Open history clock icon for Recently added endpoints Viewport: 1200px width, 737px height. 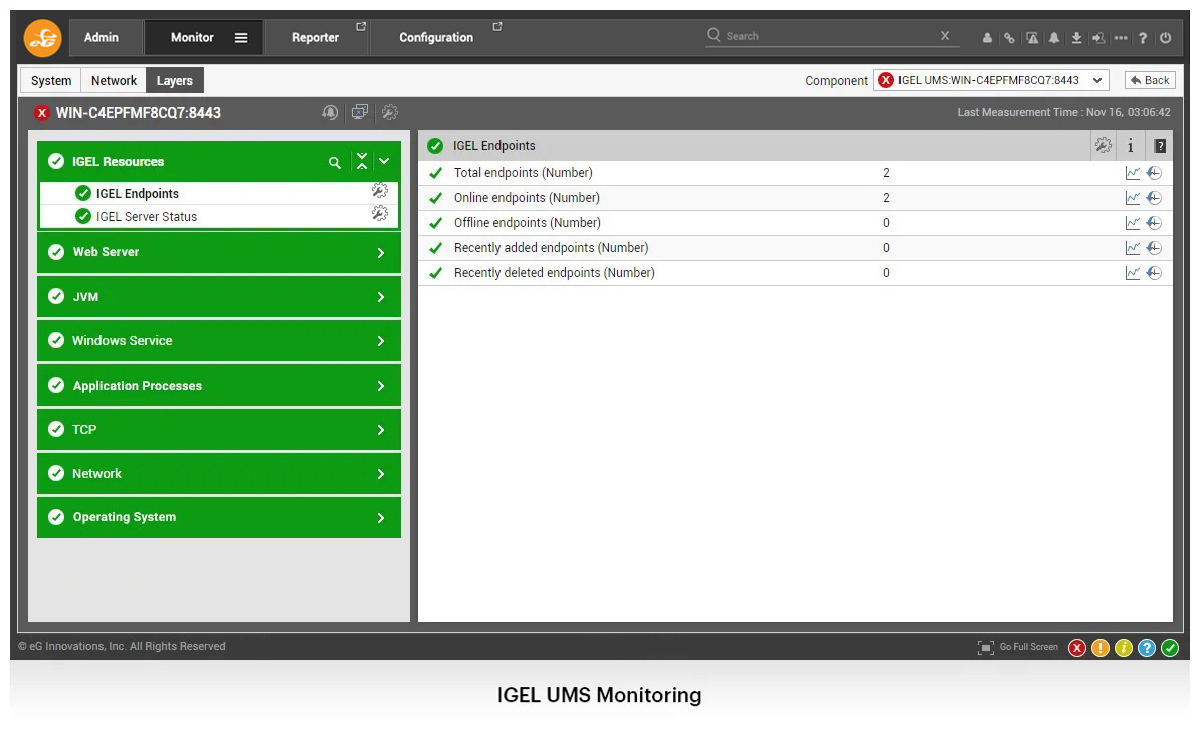[x=1154, y=248]
